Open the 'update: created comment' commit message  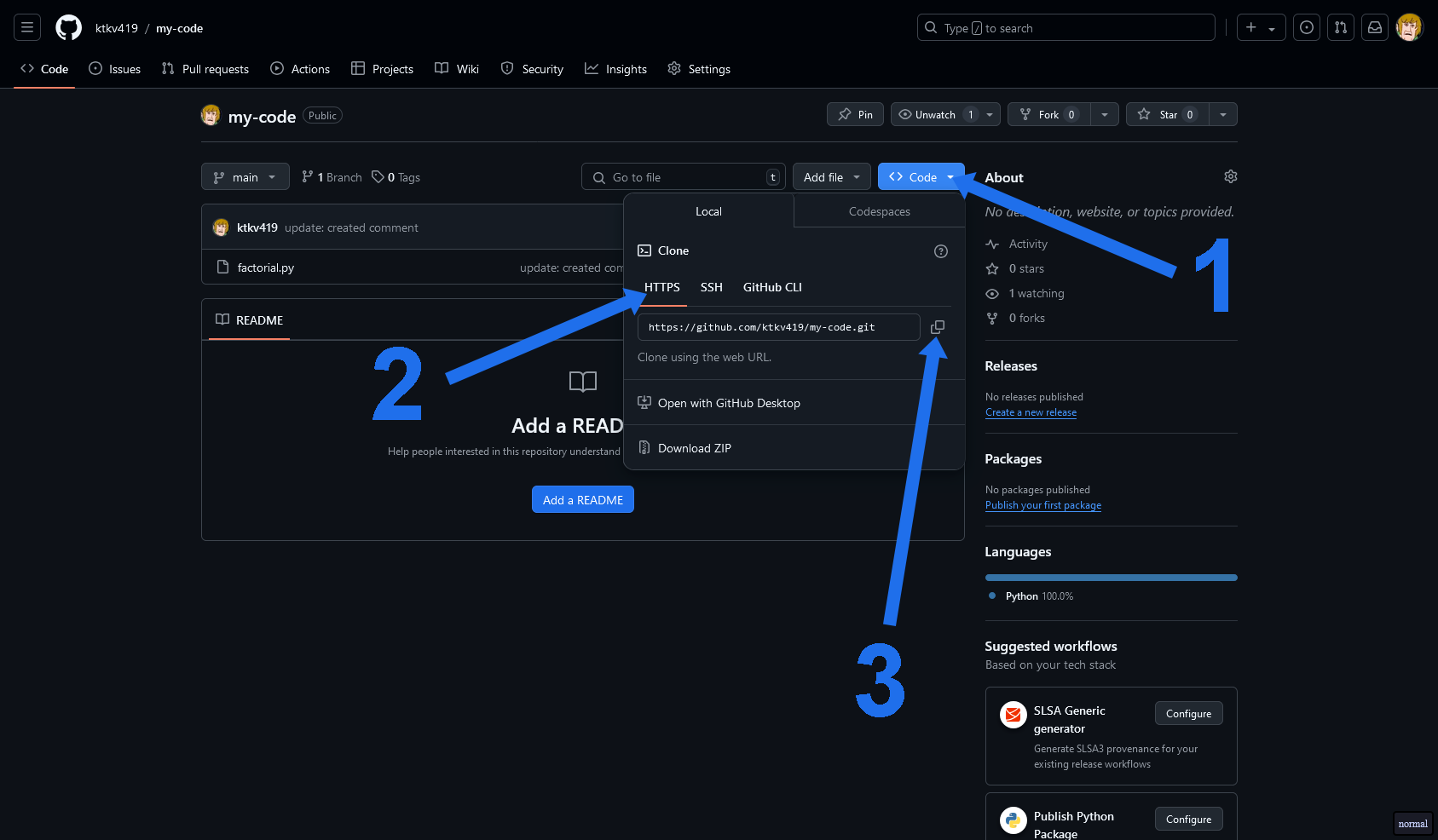click(x=351, y=227)
